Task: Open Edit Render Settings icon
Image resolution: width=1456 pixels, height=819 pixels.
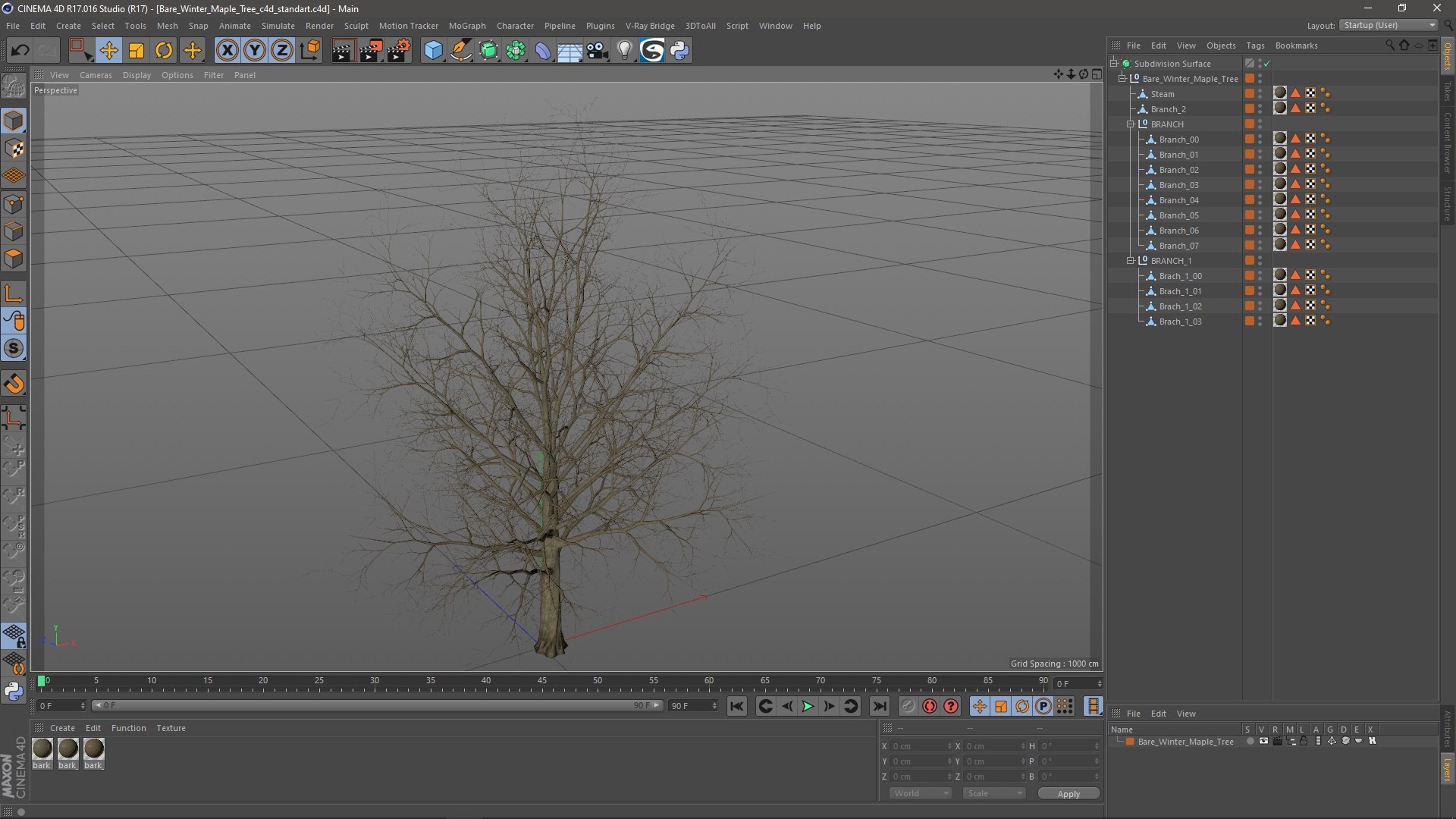Action: coord(398,51)
